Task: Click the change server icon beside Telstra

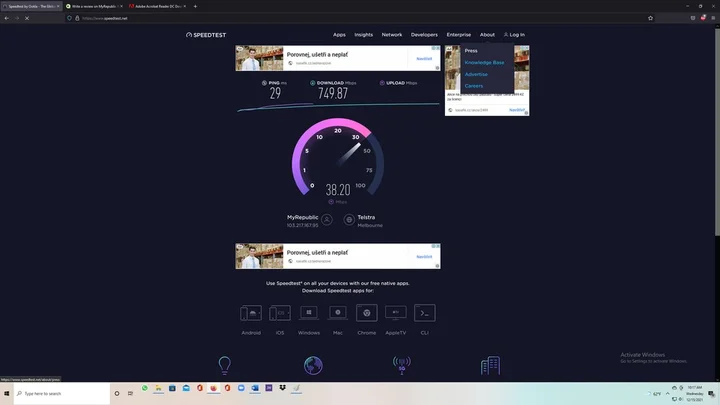Action: pos(349,220)
